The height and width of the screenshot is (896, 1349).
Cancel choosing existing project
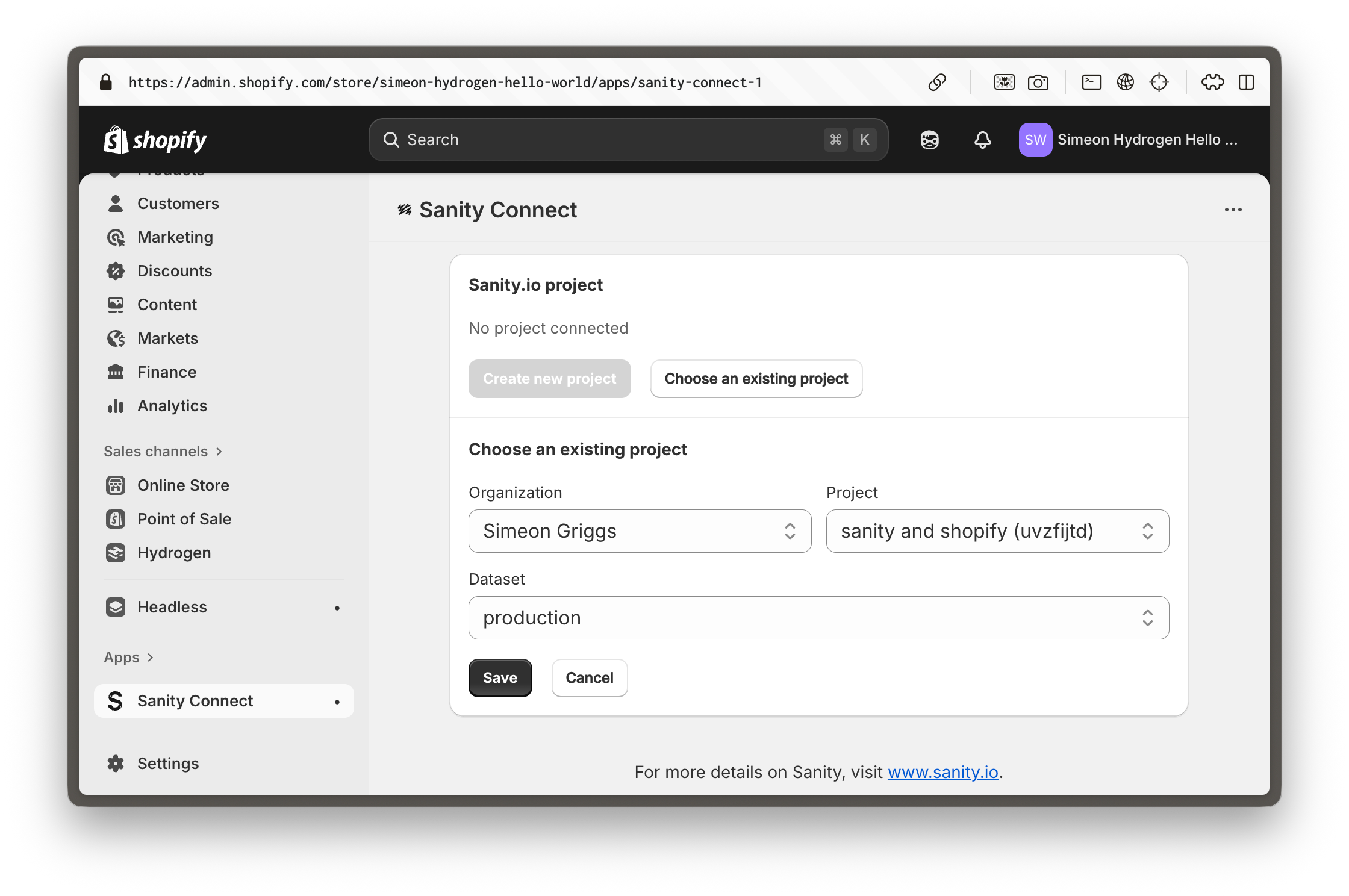(589, 678)
